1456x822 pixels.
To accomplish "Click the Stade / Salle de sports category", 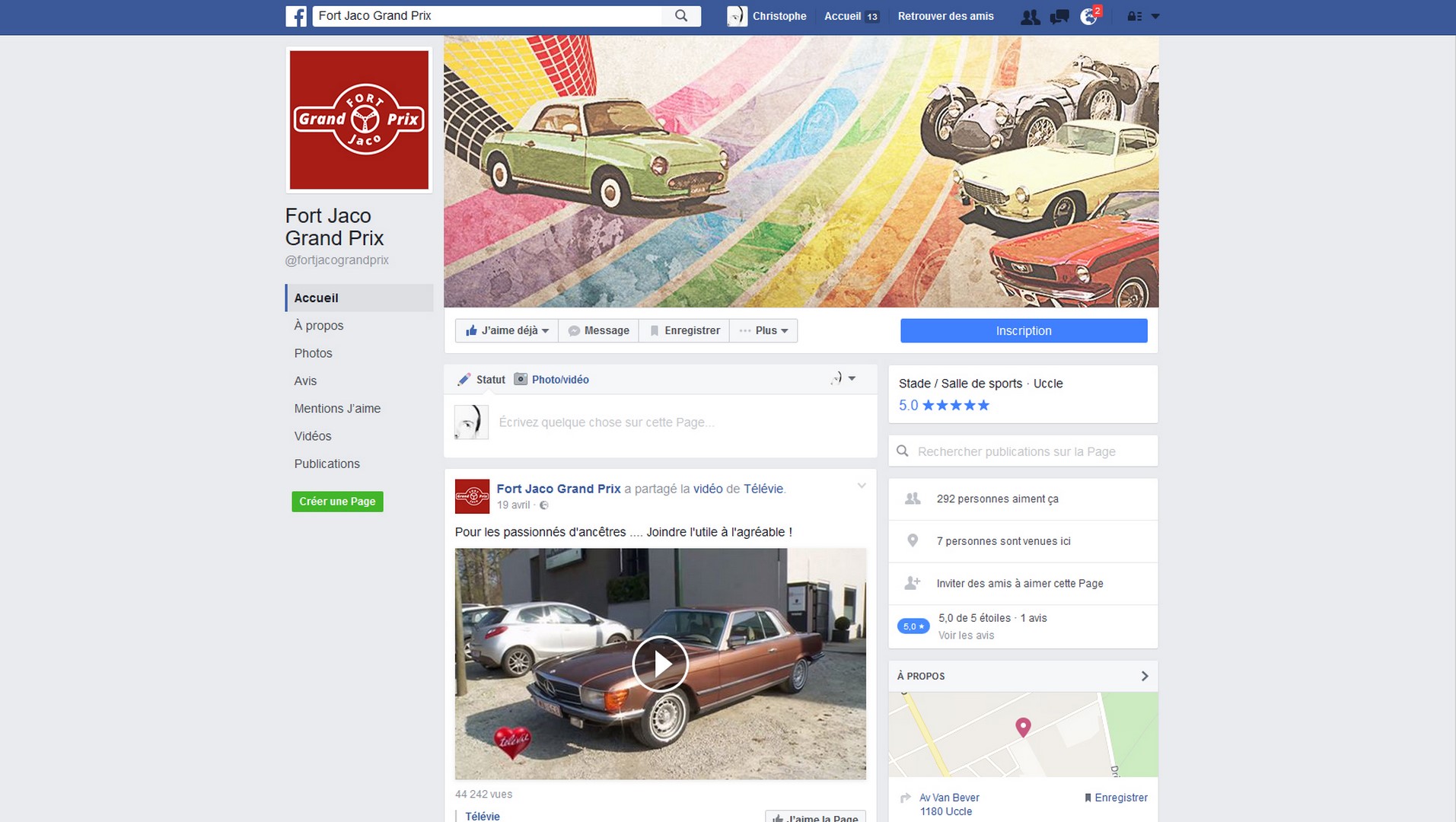I will 961,384.
